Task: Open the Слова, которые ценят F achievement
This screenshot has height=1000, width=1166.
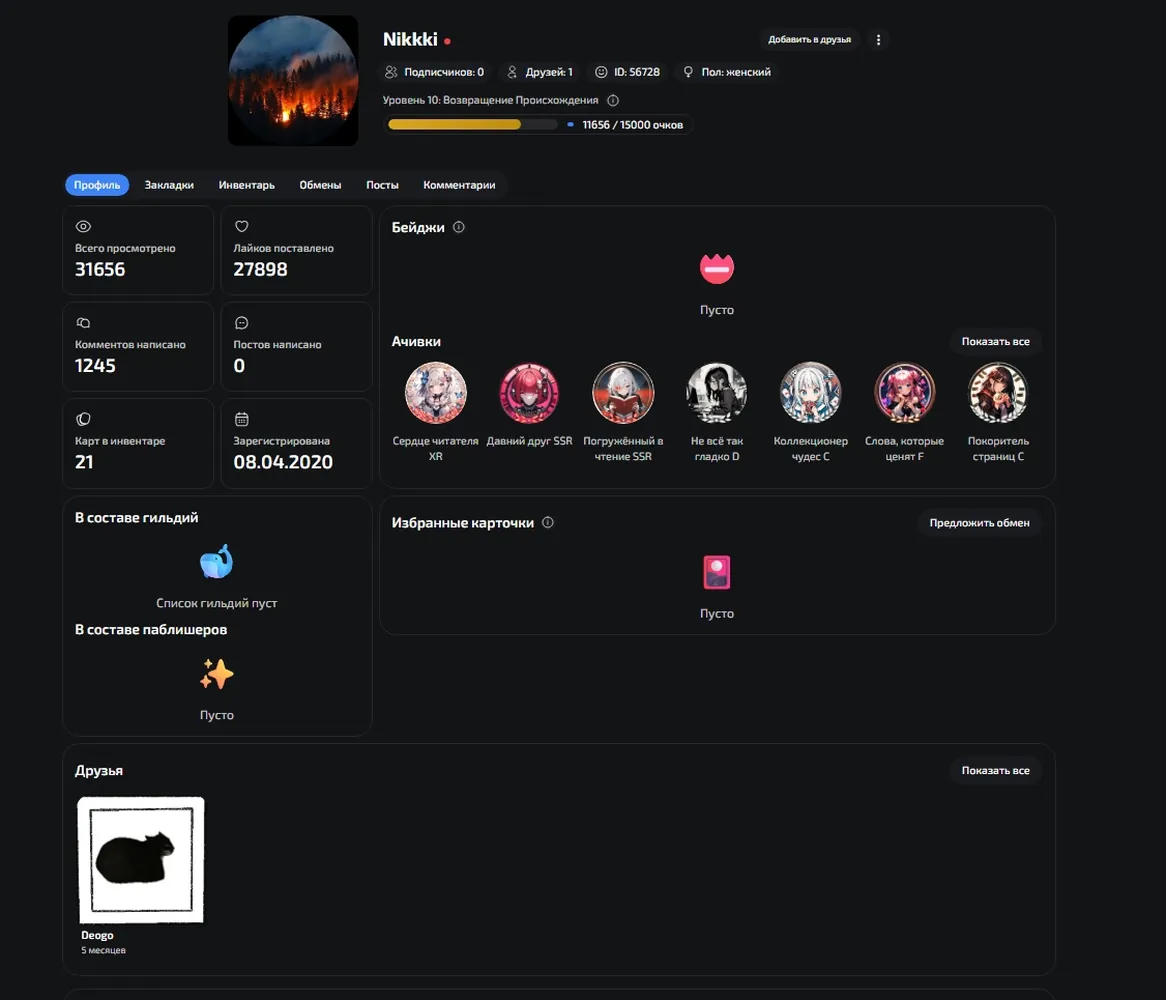Action: pyautogui.click(x=904, y=393)
